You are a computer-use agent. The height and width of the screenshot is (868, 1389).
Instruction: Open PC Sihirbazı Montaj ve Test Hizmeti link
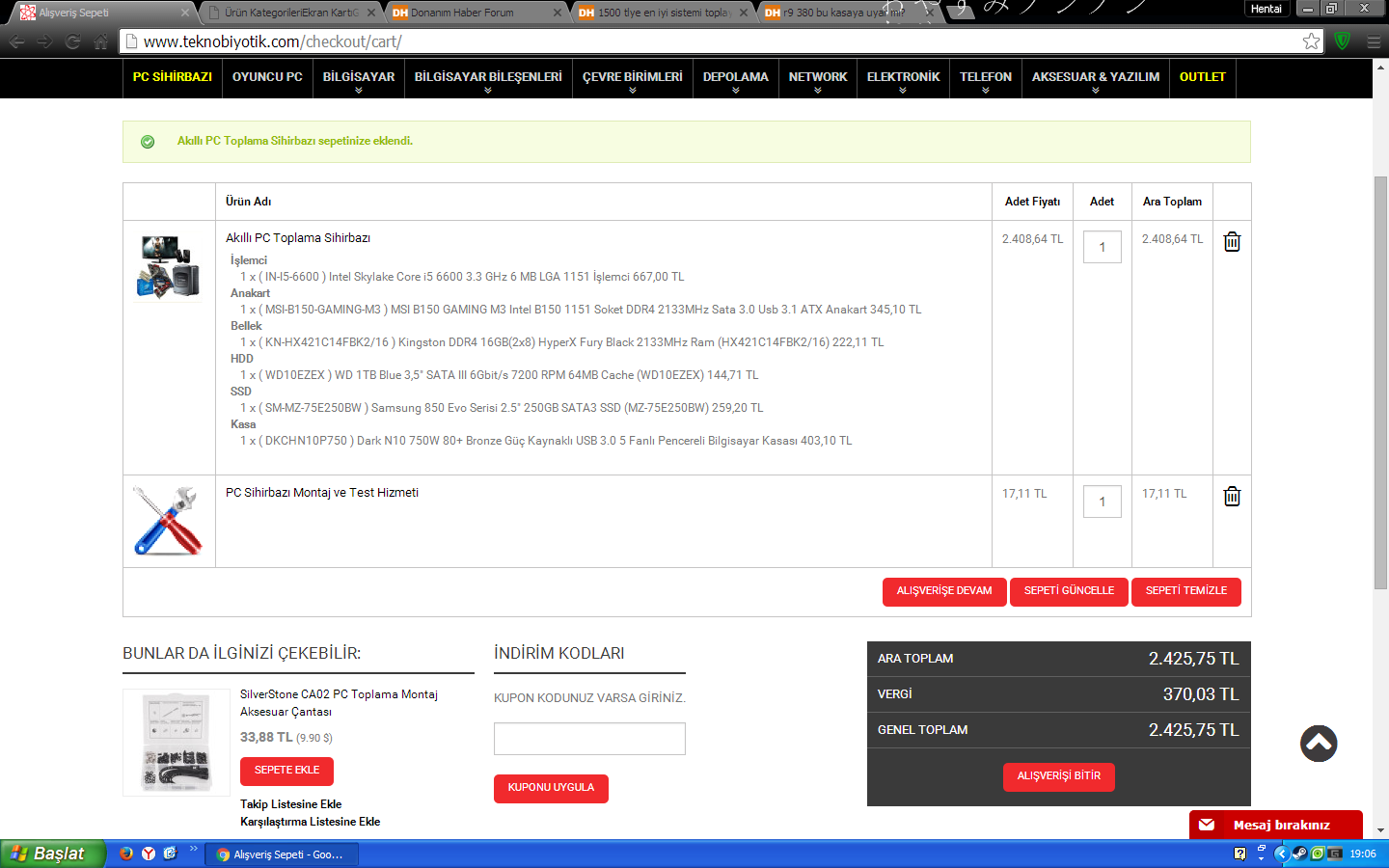(322, 493)
